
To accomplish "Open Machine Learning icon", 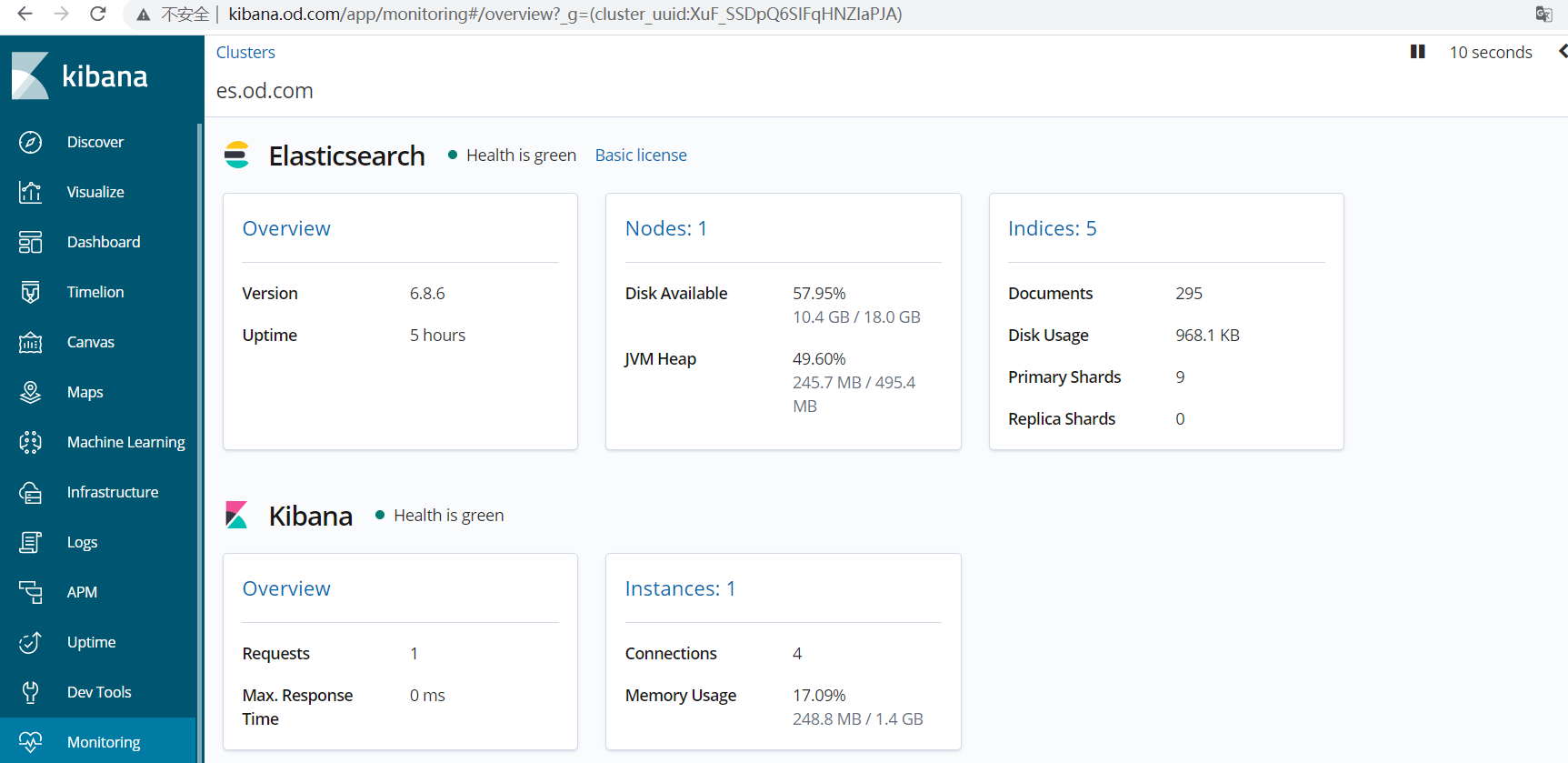I will click(x=30, y=442).
